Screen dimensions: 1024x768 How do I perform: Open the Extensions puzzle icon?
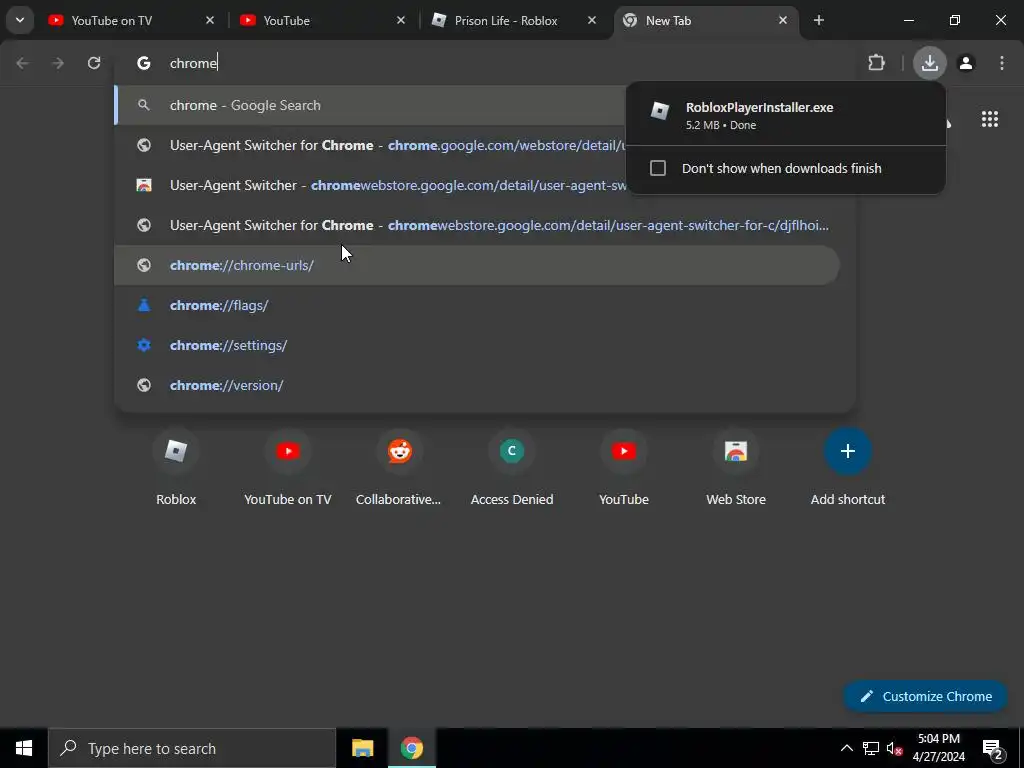[x=876, y=63]
